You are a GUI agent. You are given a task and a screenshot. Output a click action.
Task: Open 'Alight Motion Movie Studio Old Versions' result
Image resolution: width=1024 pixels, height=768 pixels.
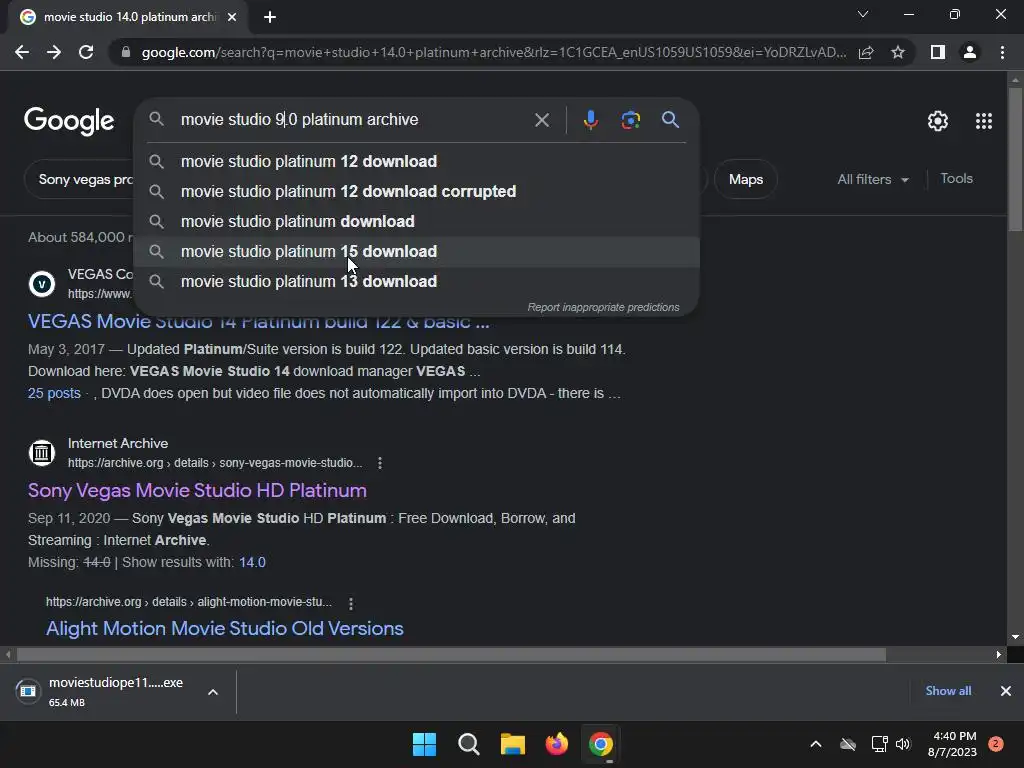pos(225,628)
